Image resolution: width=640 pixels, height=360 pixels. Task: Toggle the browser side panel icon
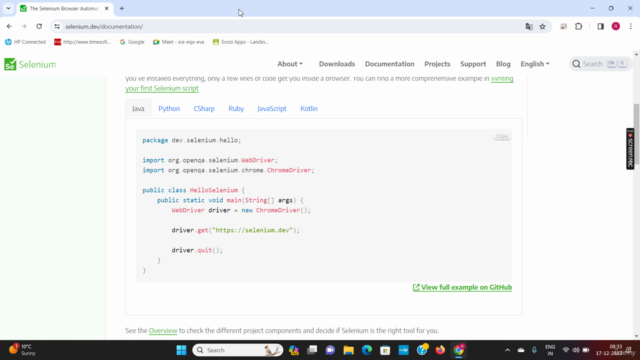[x=600, y=27]
